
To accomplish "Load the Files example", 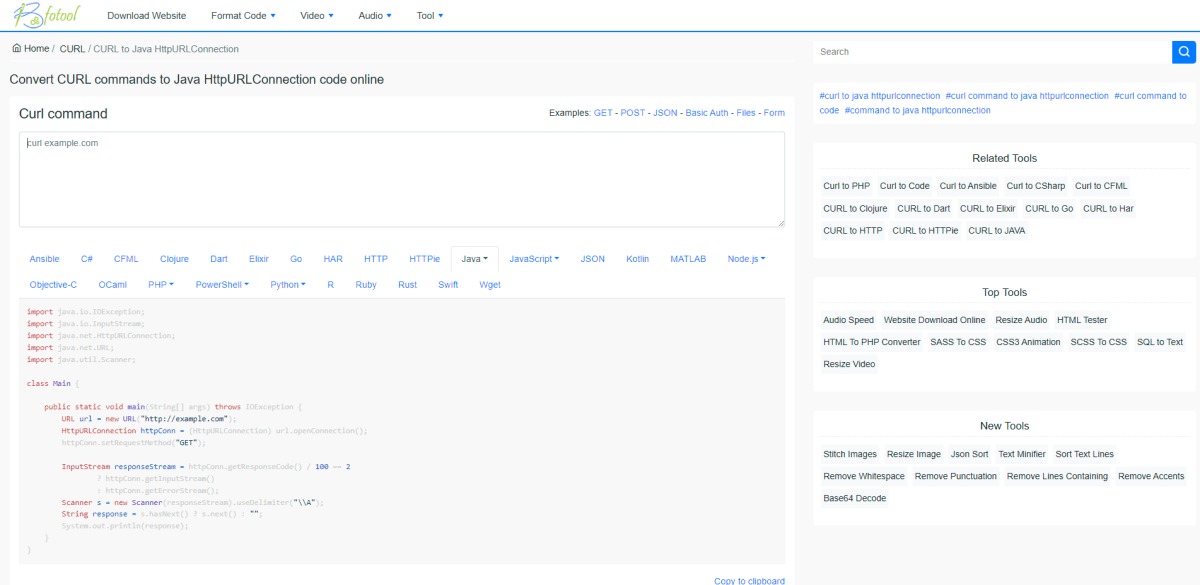I will point(746,113).
